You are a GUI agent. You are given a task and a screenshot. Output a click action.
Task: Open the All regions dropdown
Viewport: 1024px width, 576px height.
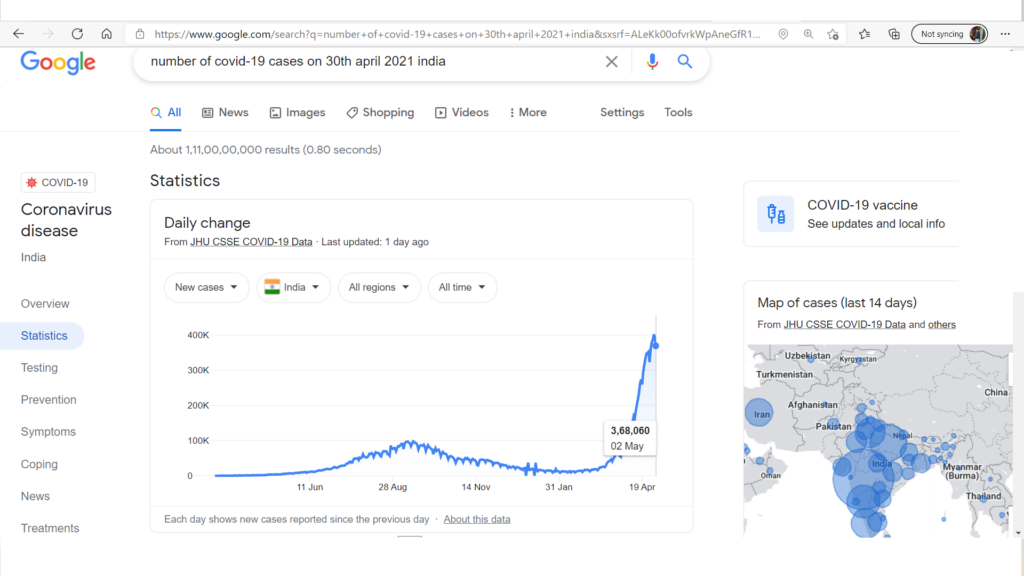379,287
